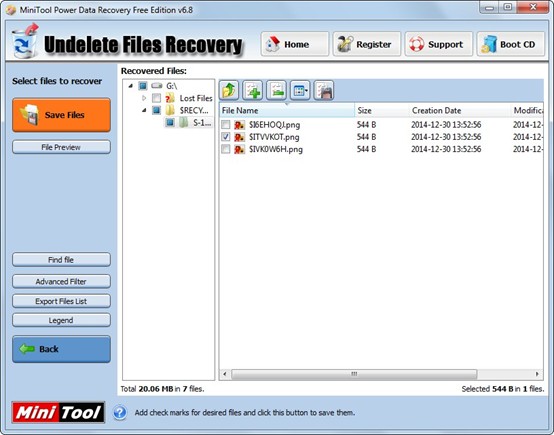
Task: Click the blue help question mark icon
Action: pyautogui.click(x=120, y=412)
